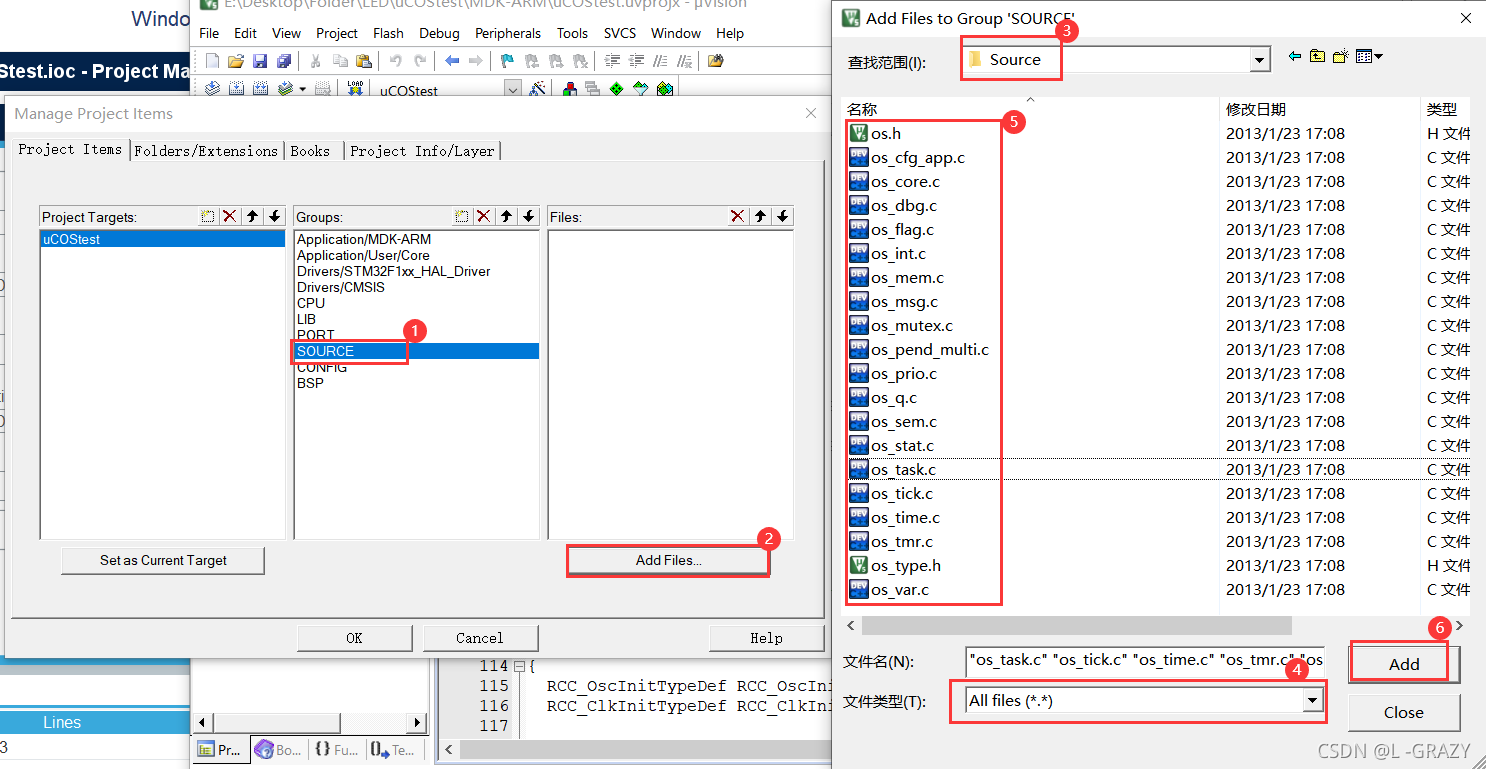
Task: Move group down with arrow icon
Action: point(528,216)
